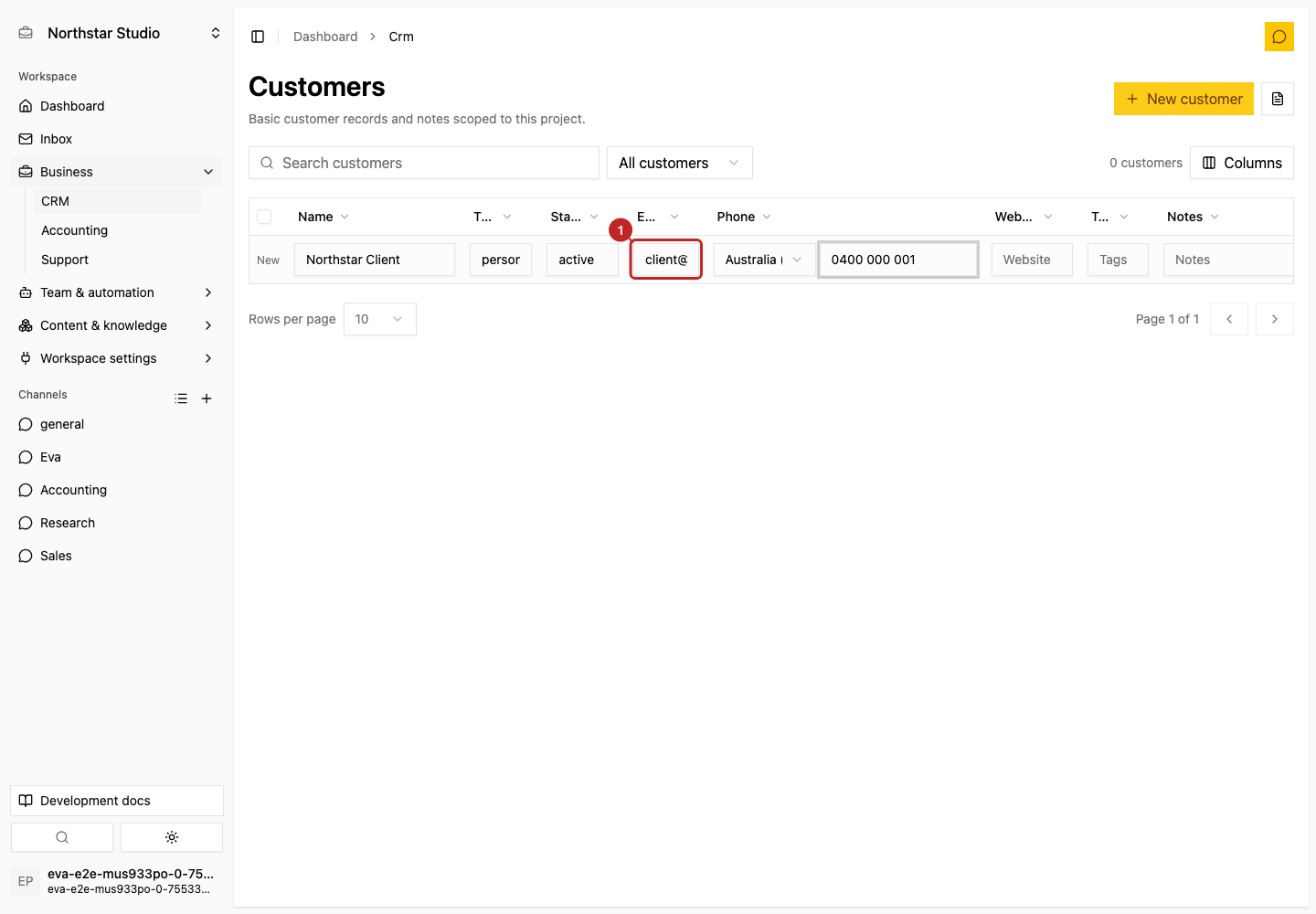Click the Search customers field
1316x914 pixels.
click(424, 163)
